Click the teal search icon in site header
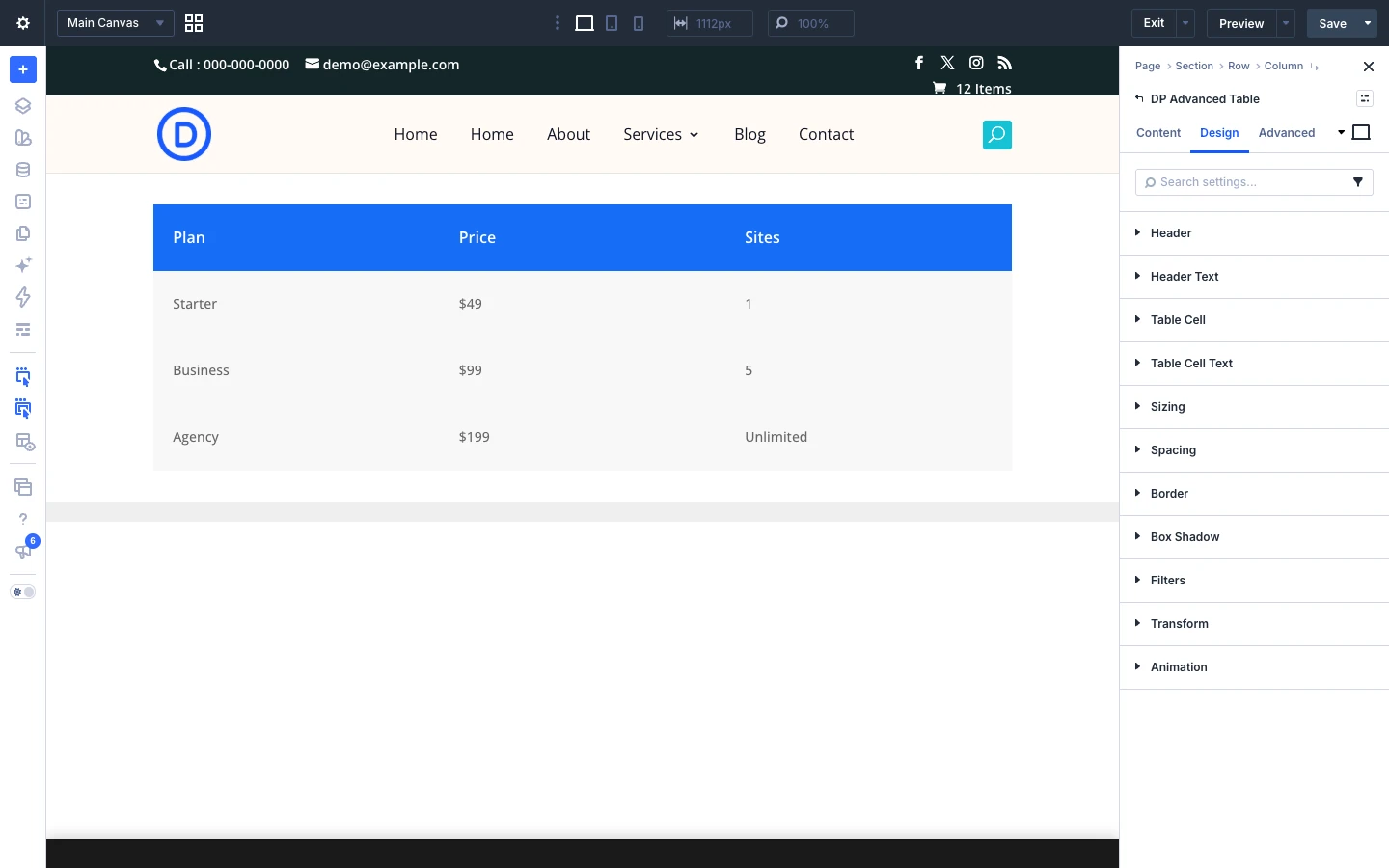This screenshot has height=868, width=1389. pyautogui.click(x=997, y=135)
